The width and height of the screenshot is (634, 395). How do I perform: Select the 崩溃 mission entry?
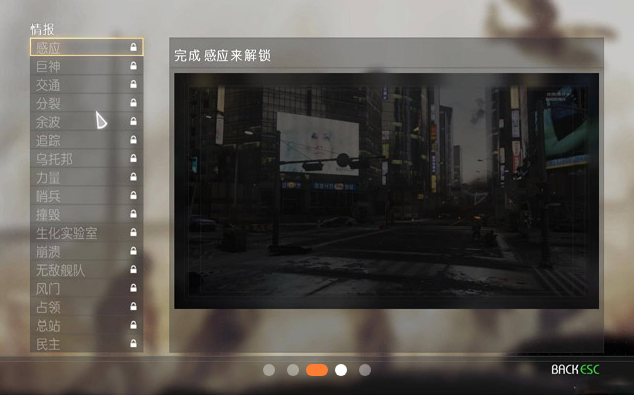(87, 251)
